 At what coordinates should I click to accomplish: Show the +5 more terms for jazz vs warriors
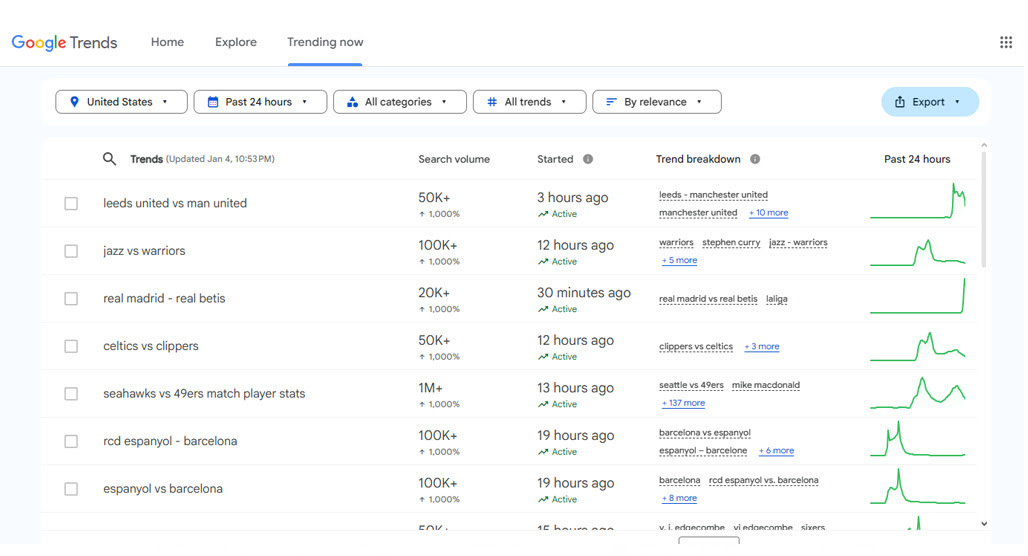(679, 260)
